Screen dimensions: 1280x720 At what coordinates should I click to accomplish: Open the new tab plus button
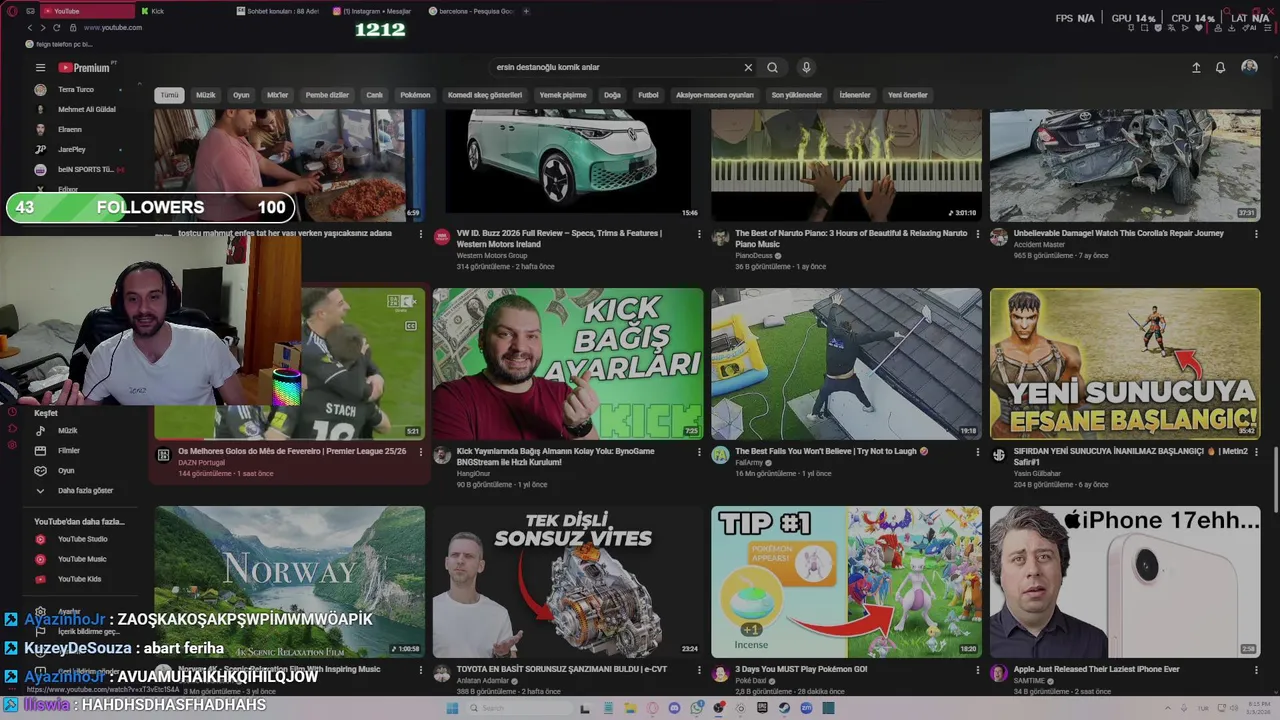point(526,11)
